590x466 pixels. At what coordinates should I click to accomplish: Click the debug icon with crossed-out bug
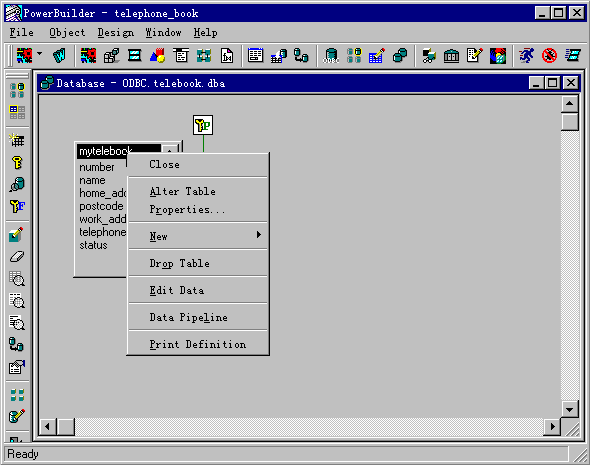click(549, 56)
